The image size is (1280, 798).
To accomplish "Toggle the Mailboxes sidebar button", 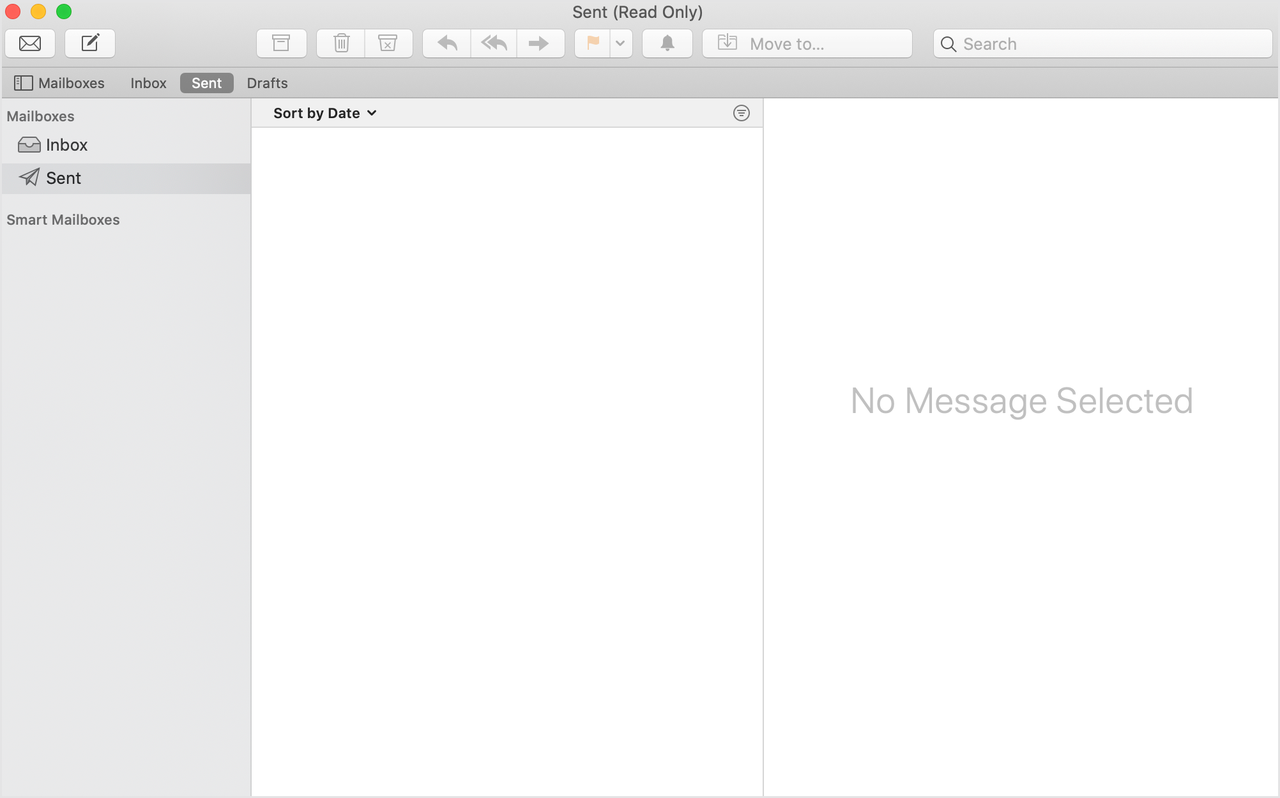I will tap(59, 83).
